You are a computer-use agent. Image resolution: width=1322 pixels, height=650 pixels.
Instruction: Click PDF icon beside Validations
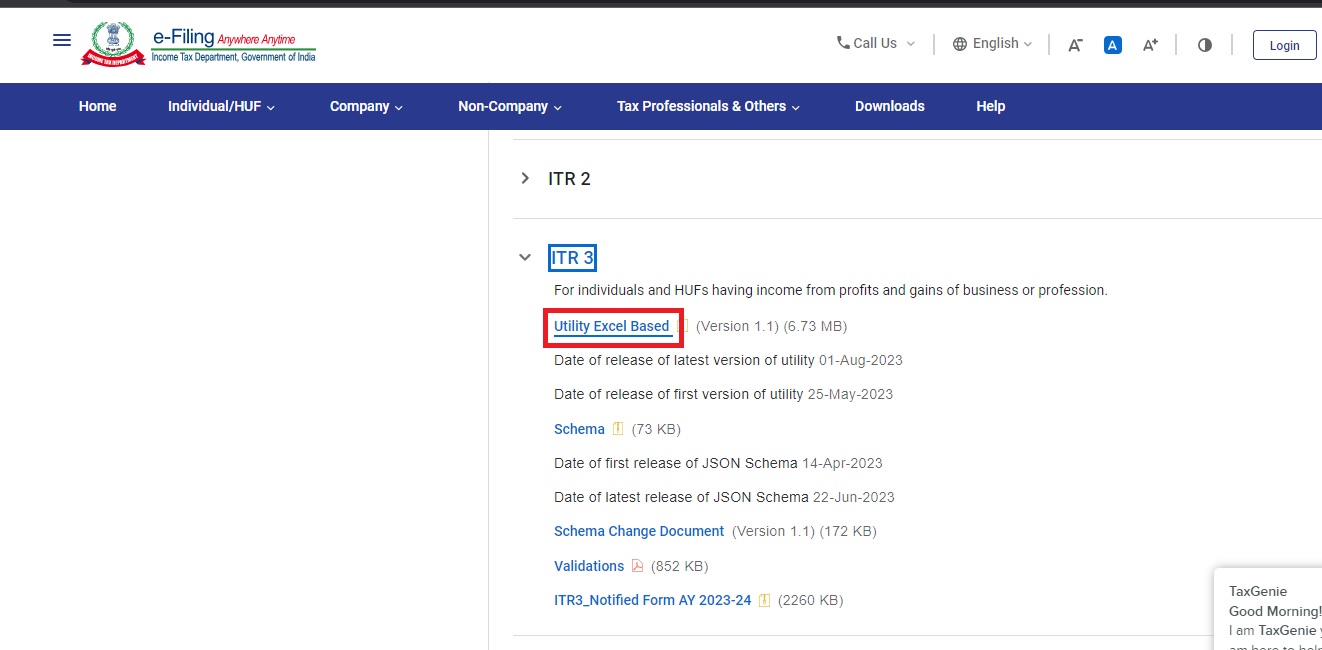pyautogui.click(x=637, y=566)
